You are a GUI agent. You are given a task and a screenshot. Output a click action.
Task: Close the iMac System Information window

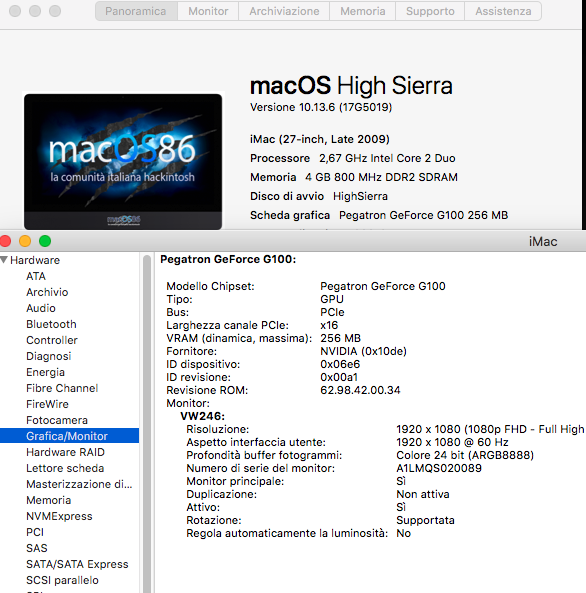pos(5,241)
